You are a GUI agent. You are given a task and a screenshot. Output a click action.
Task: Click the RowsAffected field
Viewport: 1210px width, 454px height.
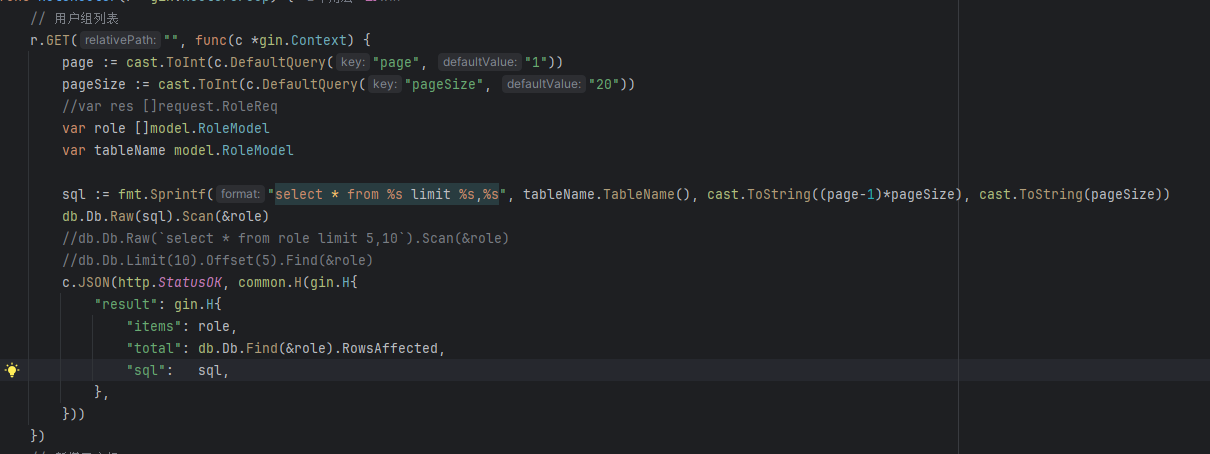386,348
